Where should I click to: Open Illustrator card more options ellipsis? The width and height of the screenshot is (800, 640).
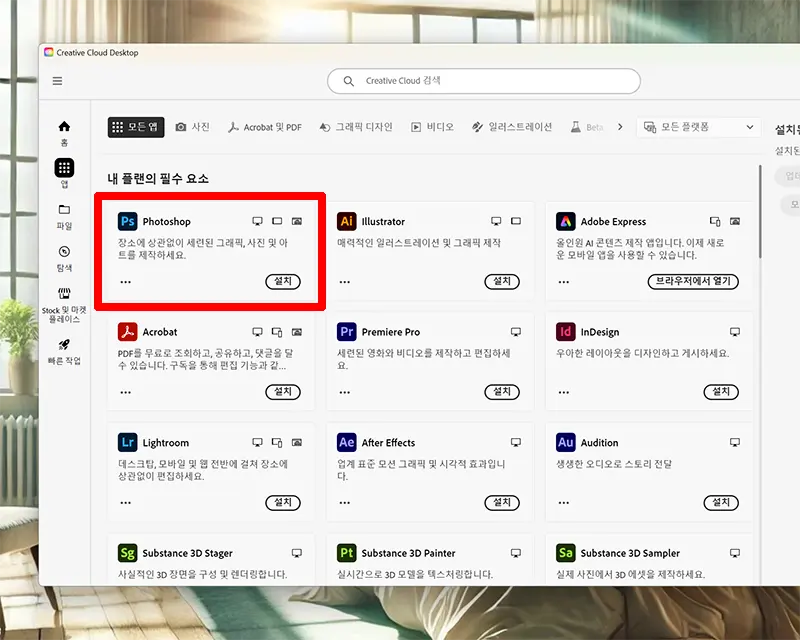[x=345, y=282]
